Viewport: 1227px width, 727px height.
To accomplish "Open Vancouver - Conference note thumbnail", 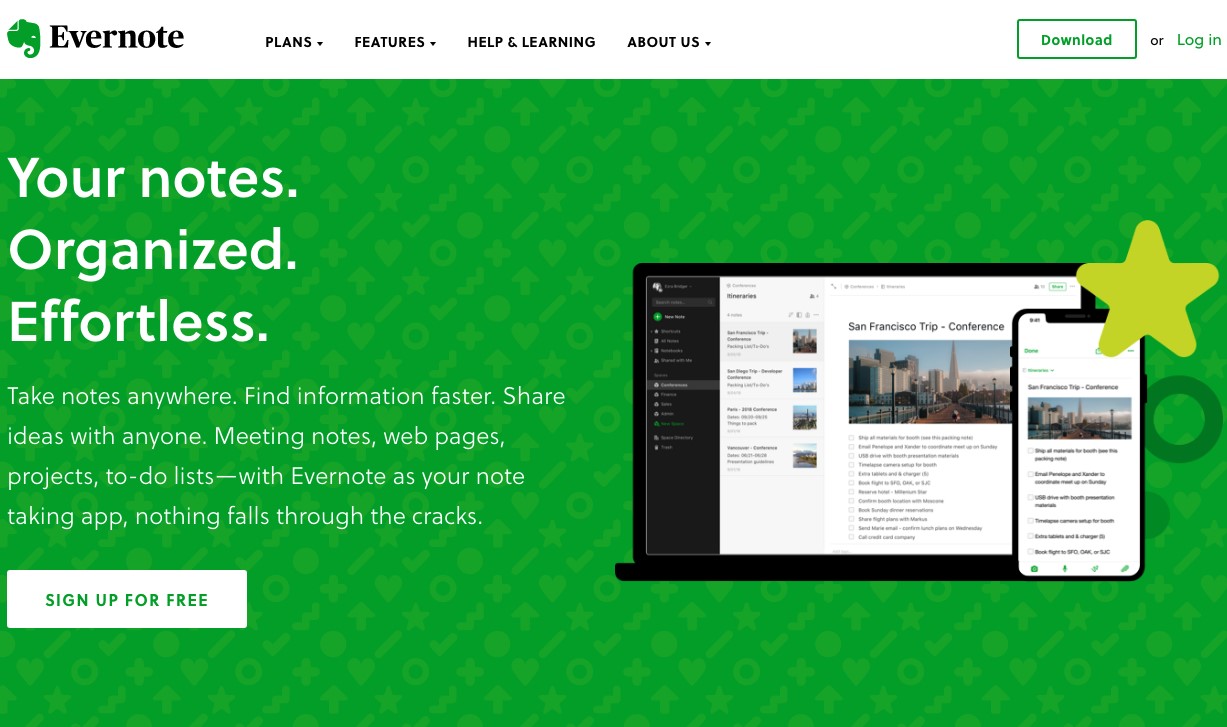I will (804, 456).
